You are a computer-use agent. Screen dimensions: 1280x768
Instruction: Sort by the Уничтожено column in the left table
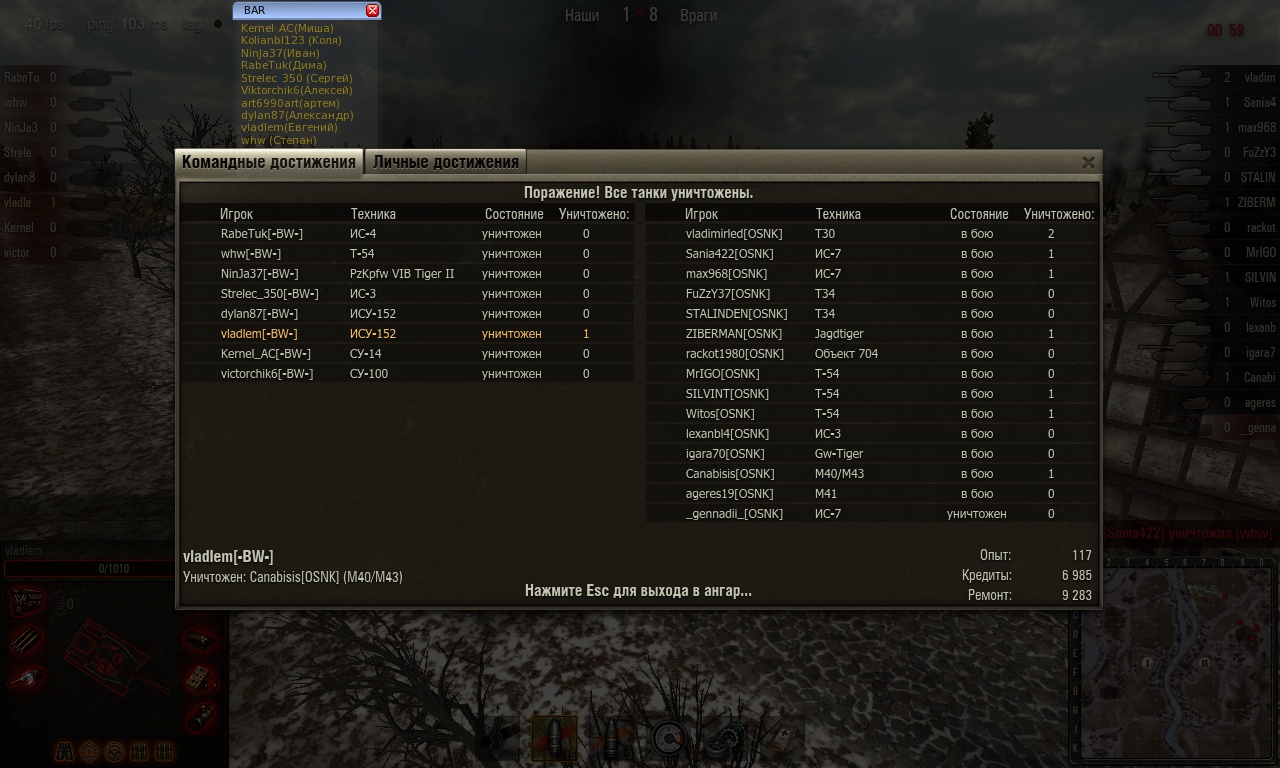[594, 214]
